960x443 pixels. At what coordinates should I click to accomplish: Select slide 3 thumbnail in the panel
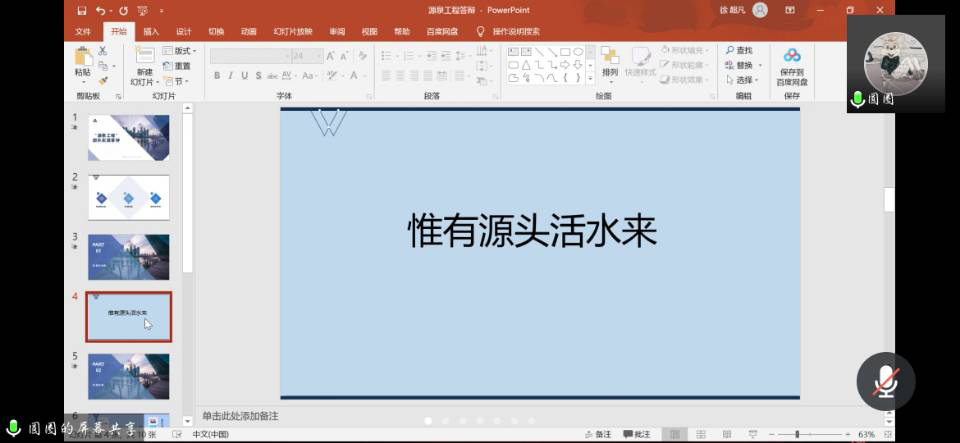click(x=129, y=257)
